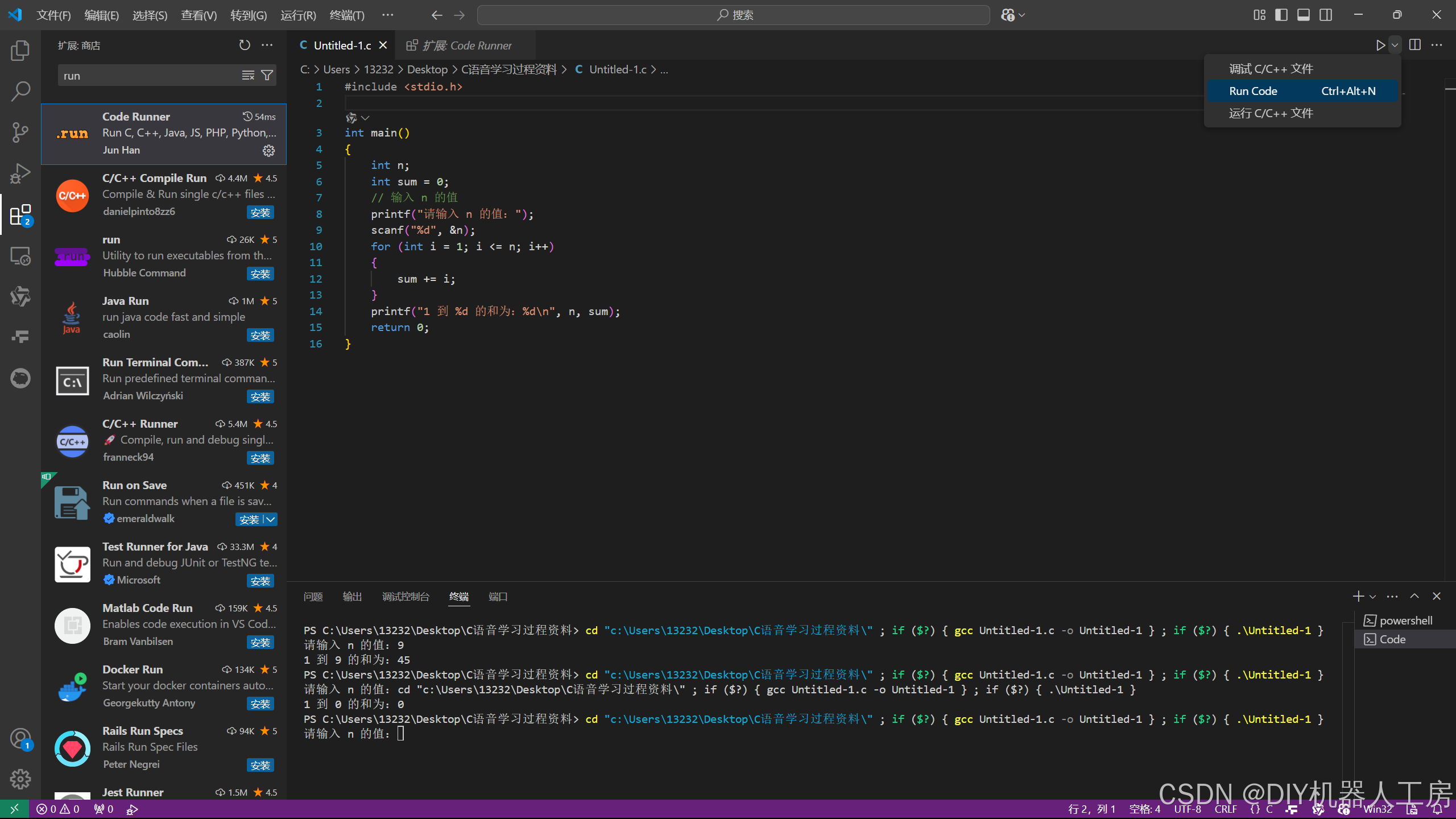
Task: Split the editor using toolbar icon
Action: [1415, 45]
